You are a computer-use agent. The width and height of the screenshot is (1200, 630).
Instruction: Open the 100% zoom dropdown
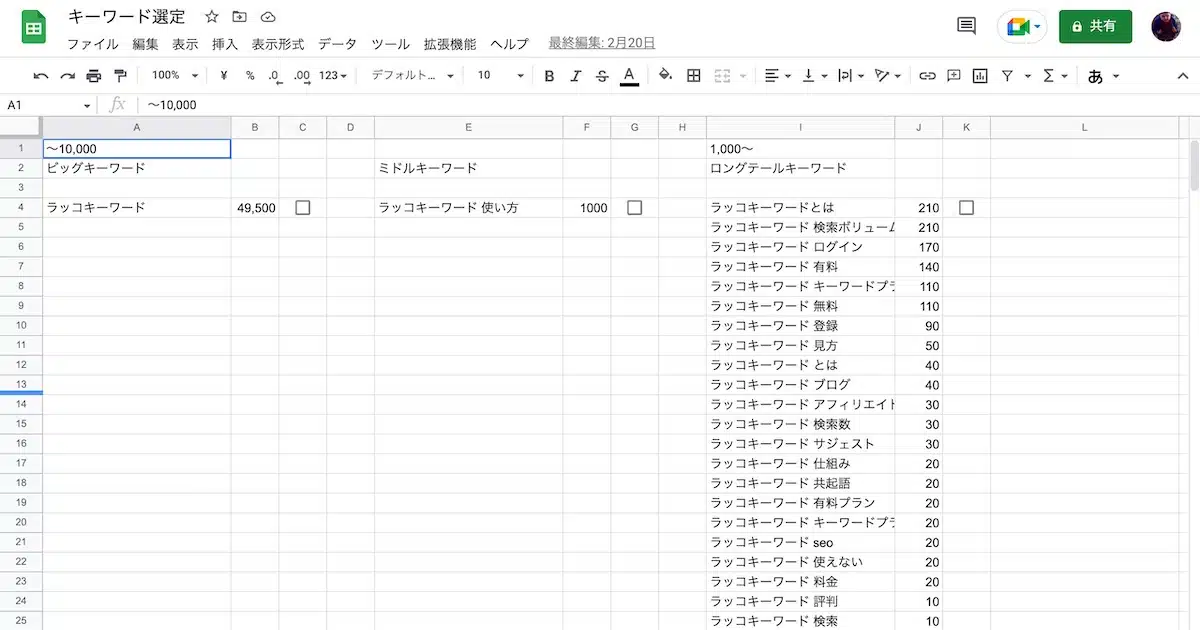tap(175, 76)
